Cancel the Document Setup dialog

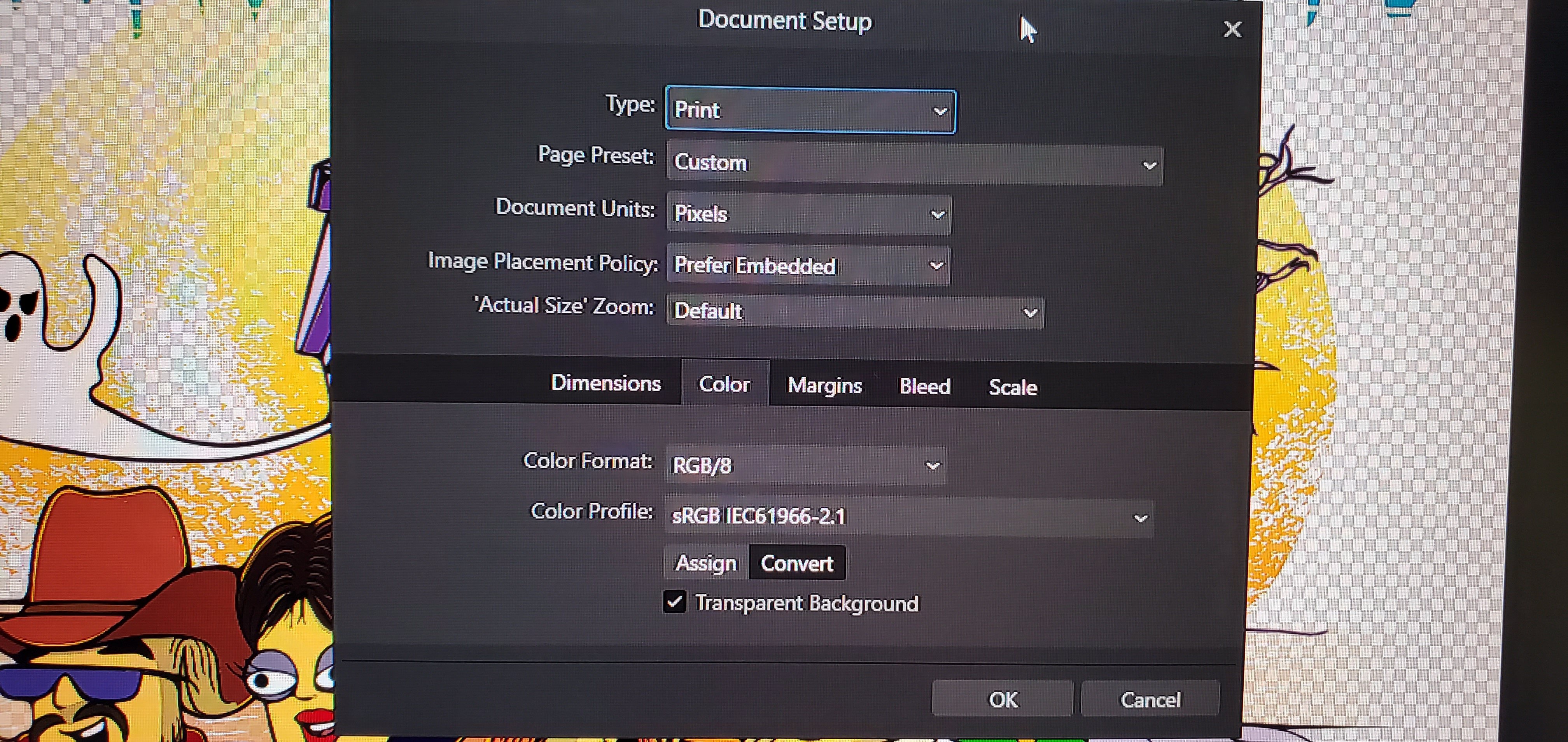point(1150,699)
